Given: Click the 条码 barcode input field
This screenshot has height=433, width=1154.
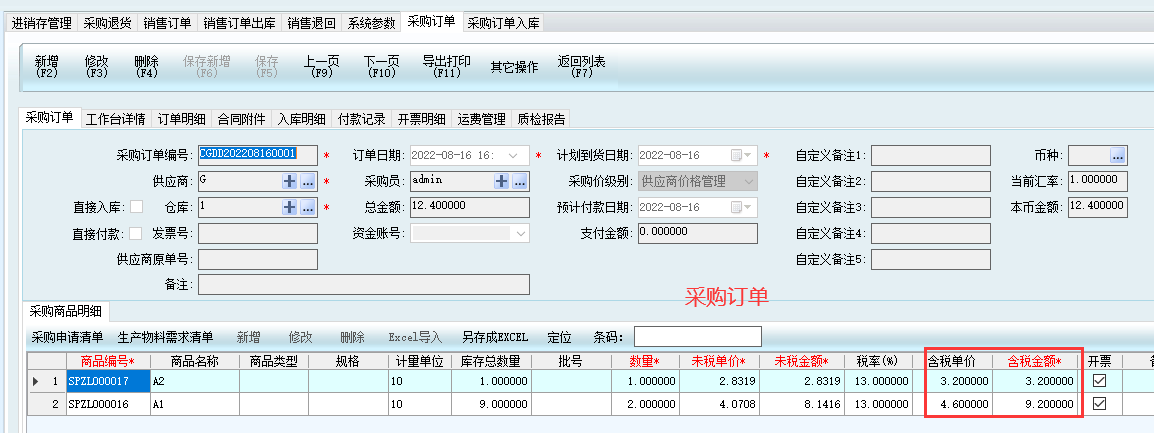Looking at the screenshot, I should [x=697, y=337].
